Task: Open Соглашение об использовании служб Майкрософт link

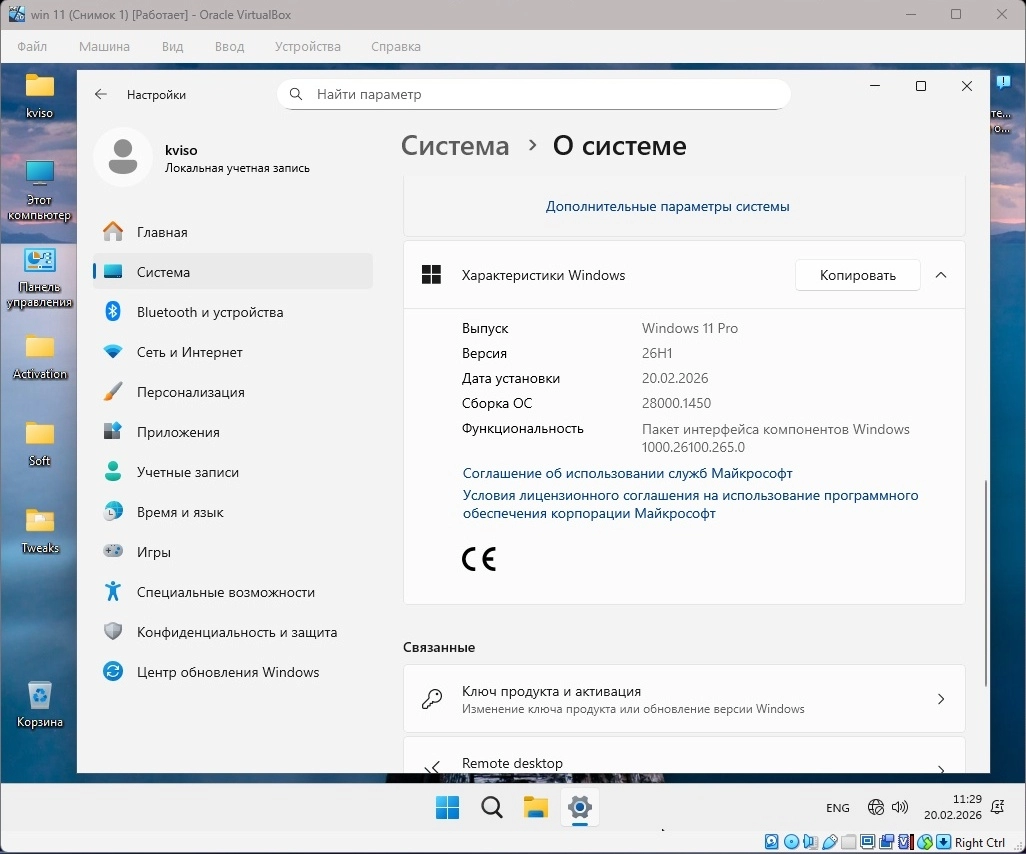Action: pos(627,473)
